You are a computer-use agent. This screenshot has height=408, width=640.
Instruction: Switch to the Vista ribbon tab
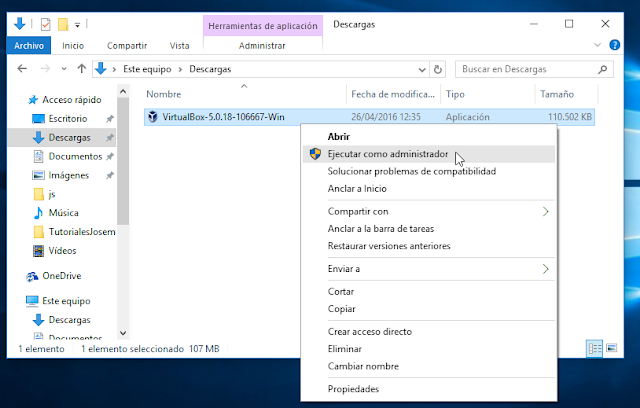[180, 46]
